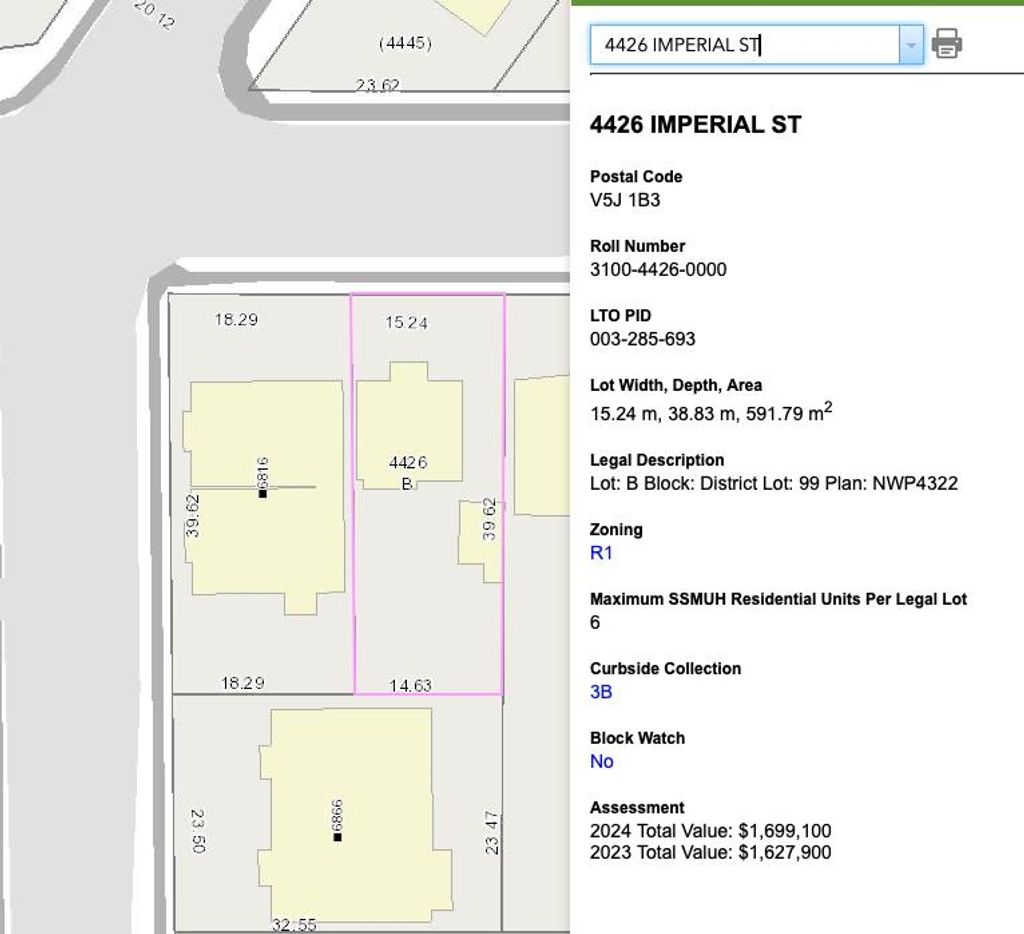Click the printer icon
Viewport: 1024px width, 934px height.
pos(946,44)
